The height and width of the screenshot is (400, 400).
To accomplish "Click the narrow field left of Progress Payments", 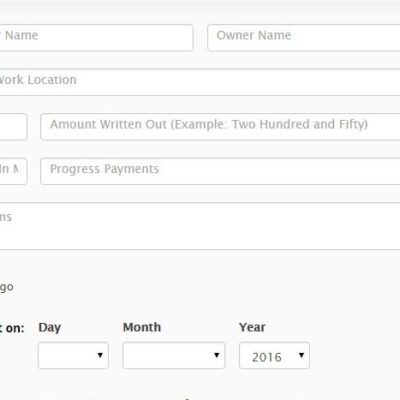I will [13, 171].
